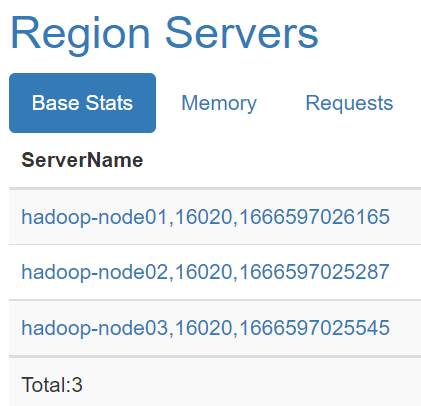Open the hadoop-node02 region server link
The height and width of the screenshot is (406, 421).
(x=206, y=272)
